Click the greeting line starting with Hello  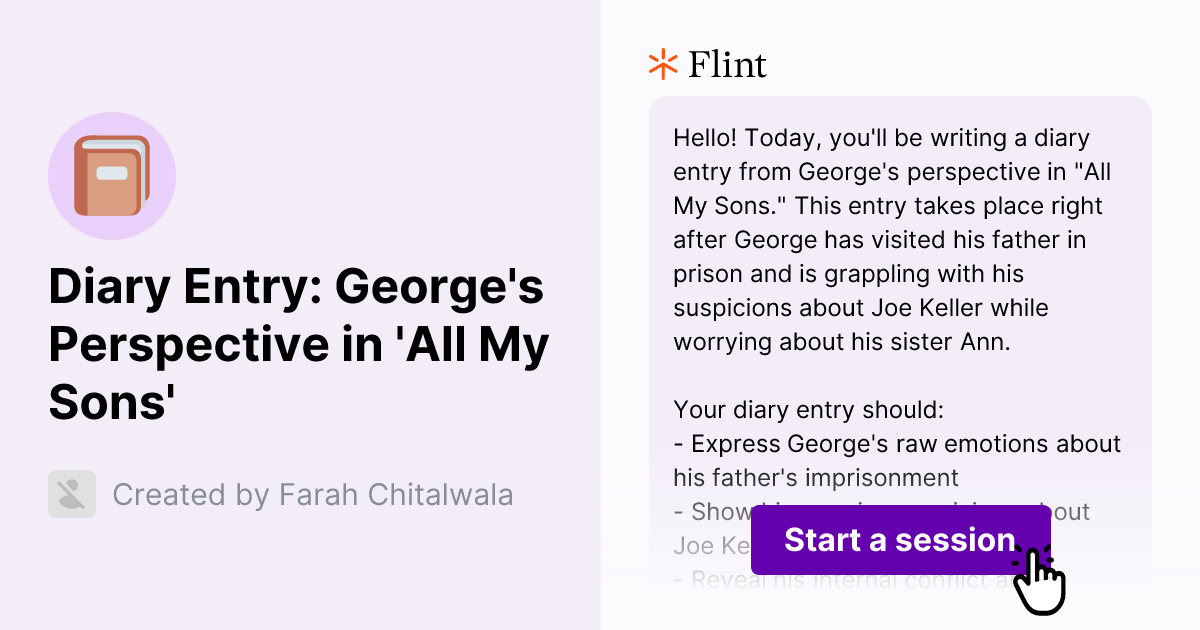tap(880, 138)
